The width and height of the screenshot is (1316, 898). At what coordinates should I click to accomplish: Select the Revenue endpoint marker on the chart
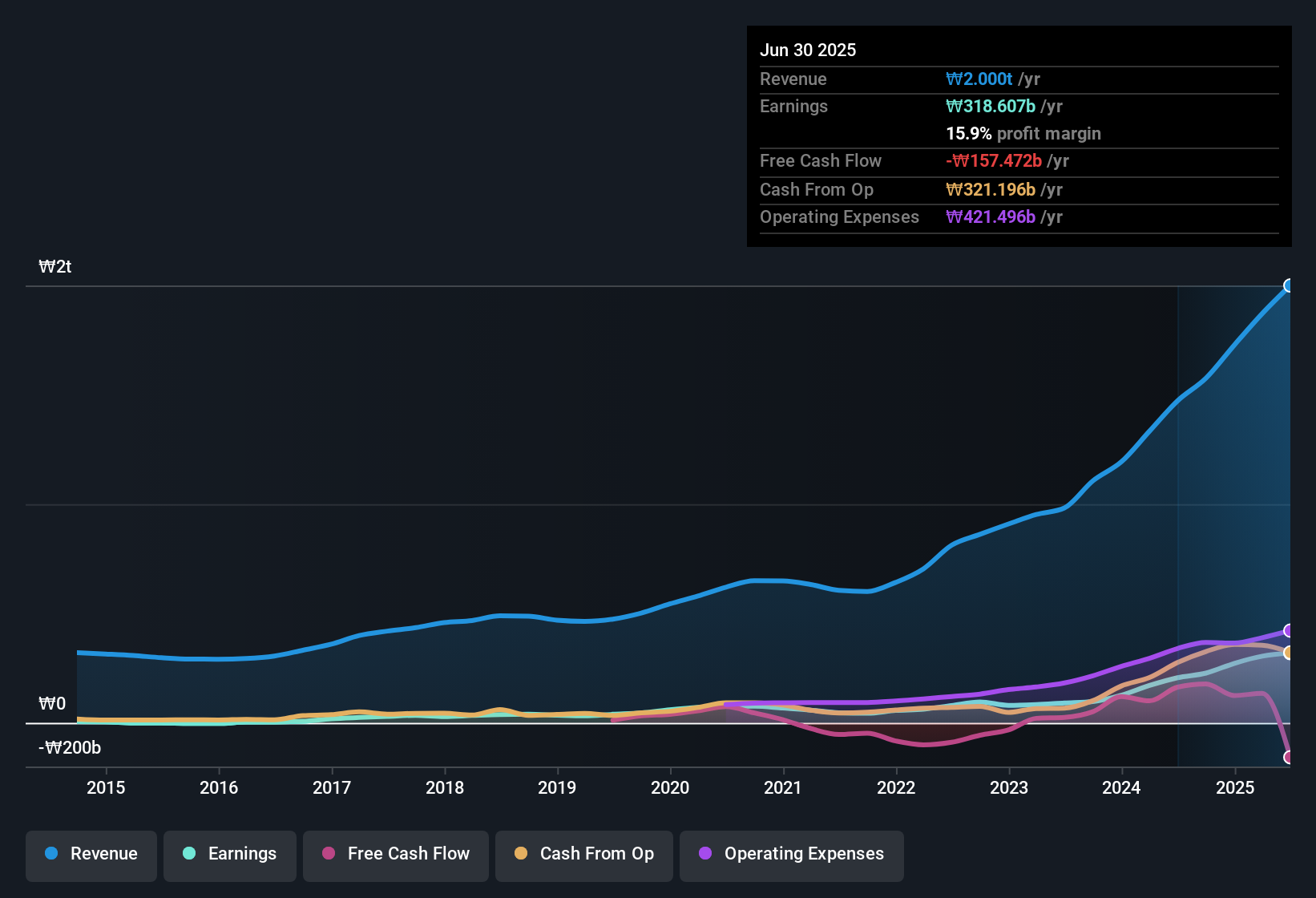1289,285
